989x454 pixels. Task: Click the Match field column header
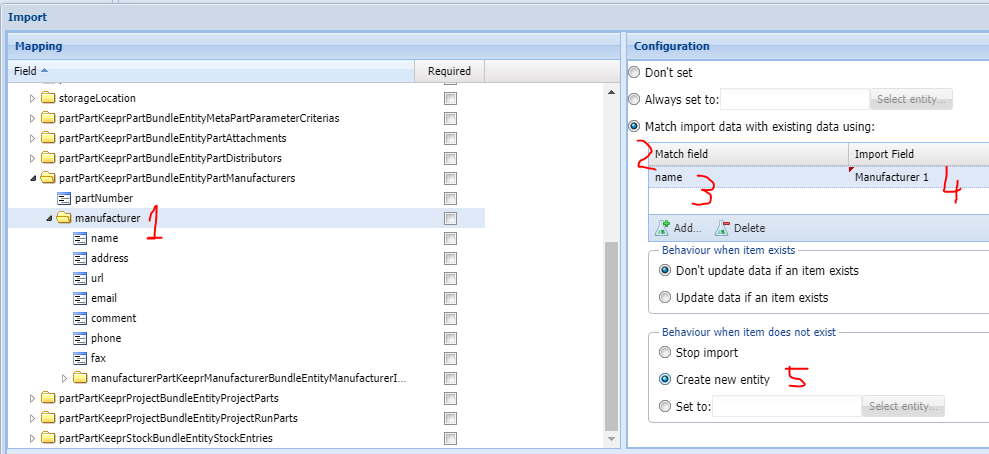749,154
